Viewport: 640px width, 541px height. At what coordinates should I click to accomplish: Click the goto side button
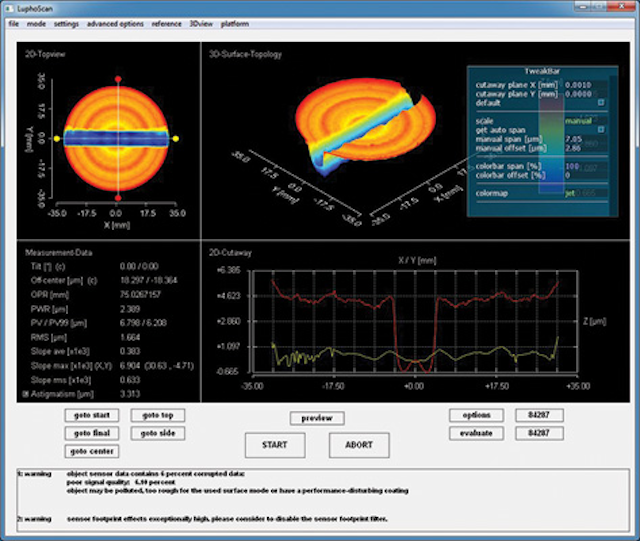[x=158, y=433]
